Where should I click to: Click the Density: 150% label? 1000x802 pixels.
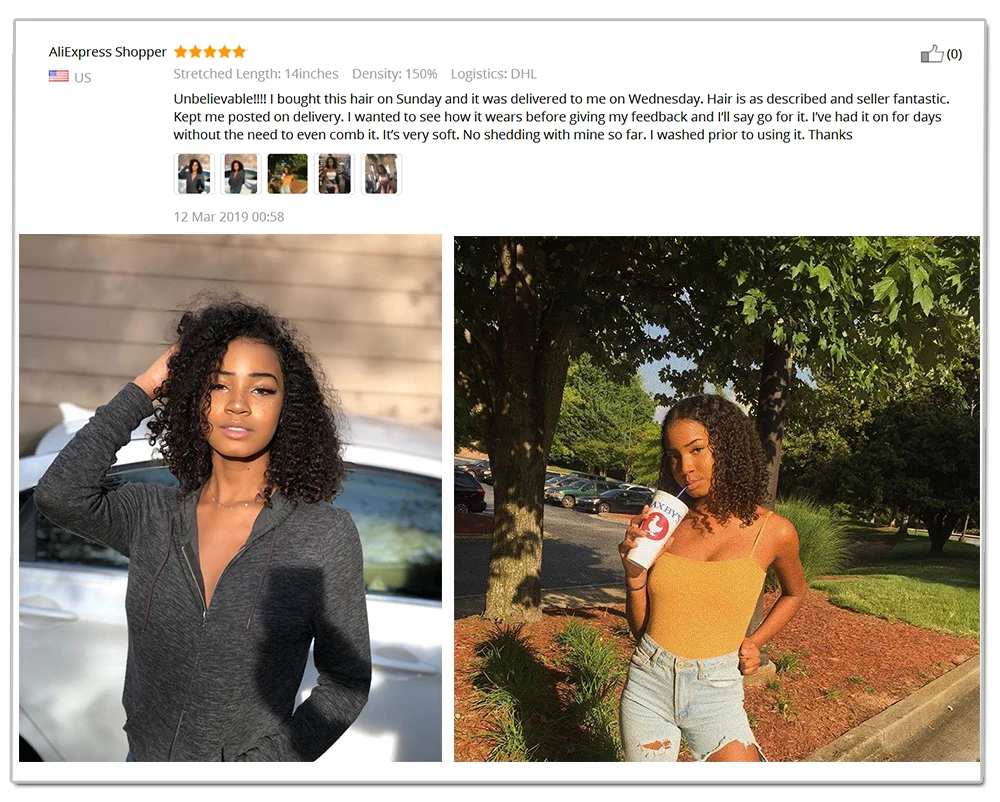coord(395,74)
